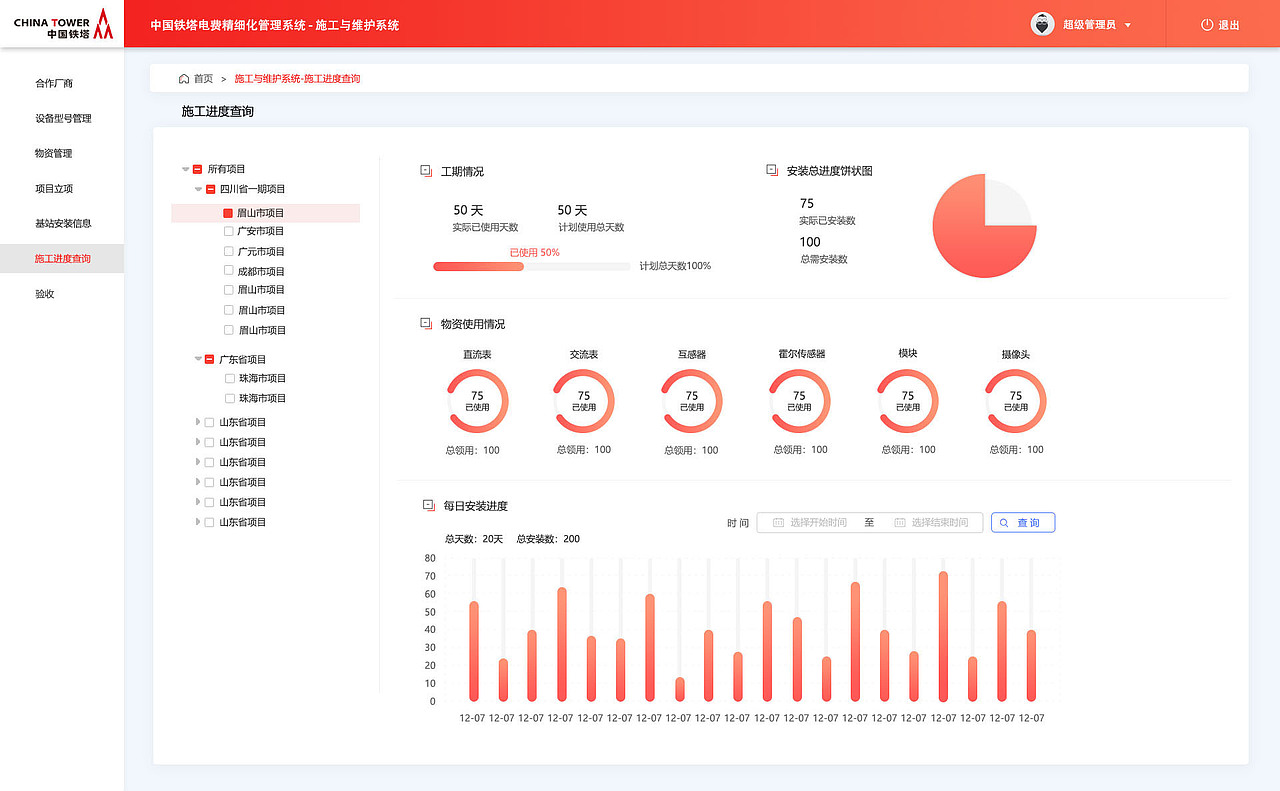The width and height of the screenshot is (1280, 791).
Task: Check the 成都市项目 checkbox
Action: [x=229, y=271]
